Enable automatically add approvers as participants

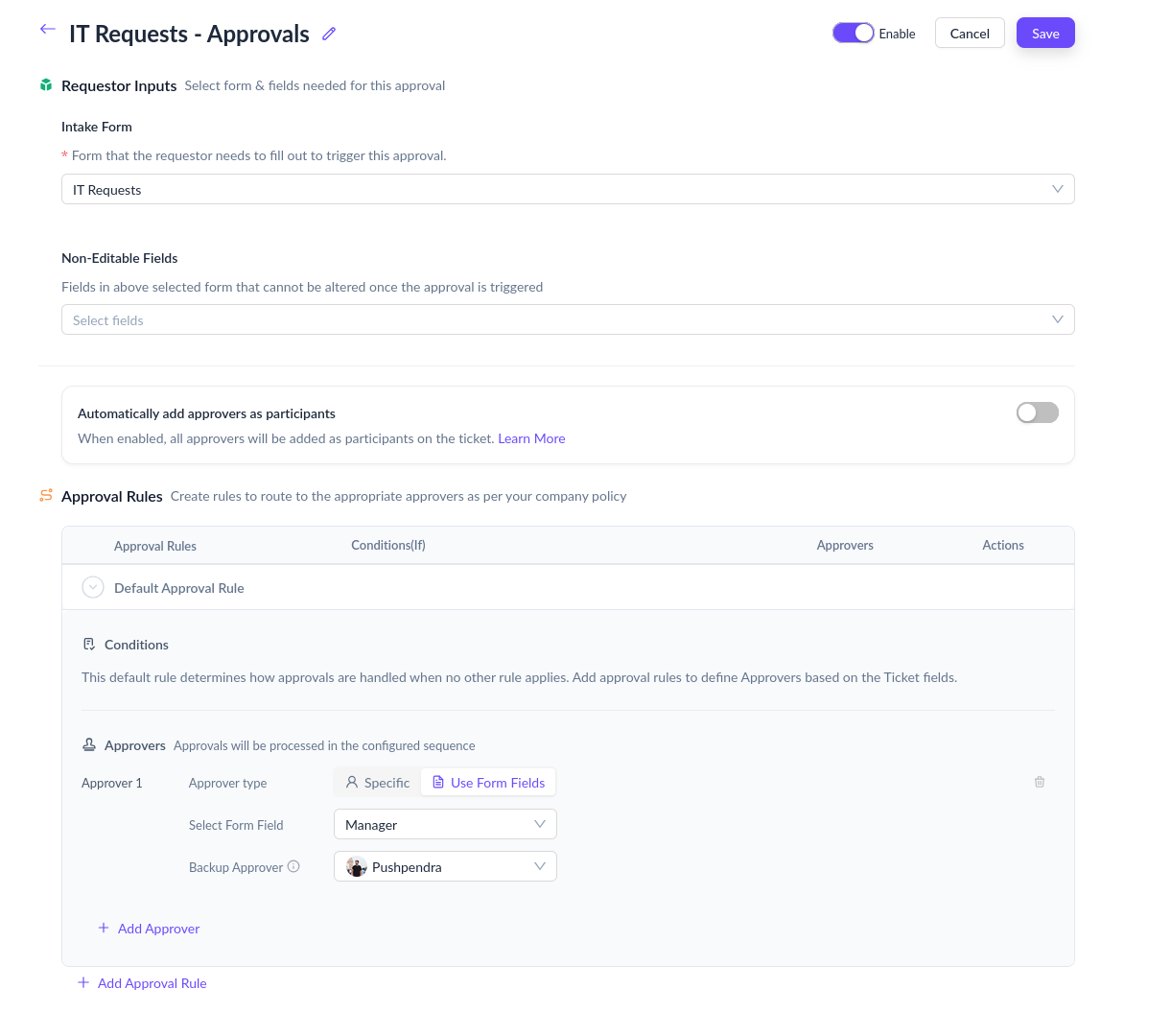point(1037,412)
